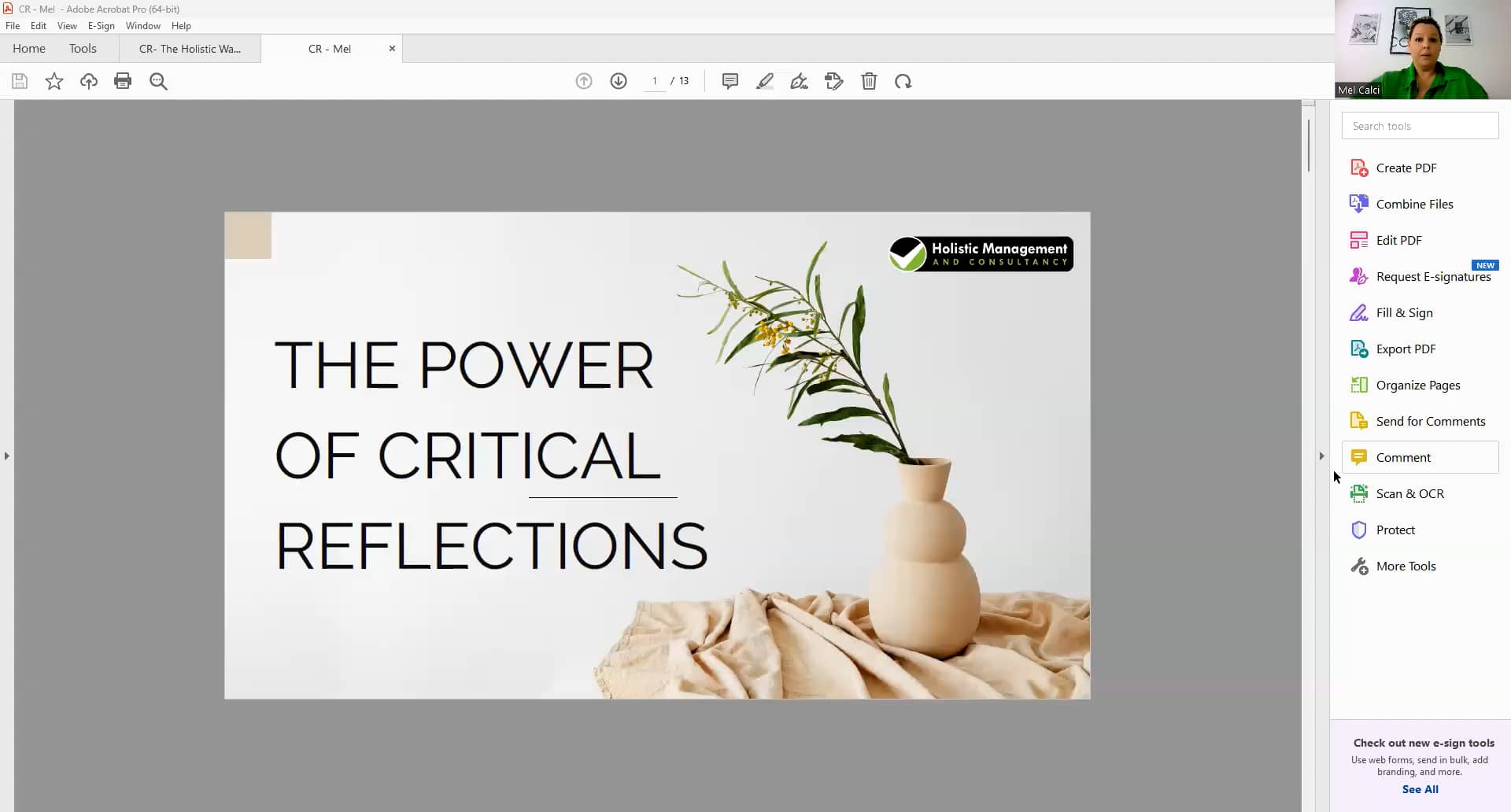Select the Highlighter tool
The height and width of the screenshot is (812, 1511).
click(764, 80)
